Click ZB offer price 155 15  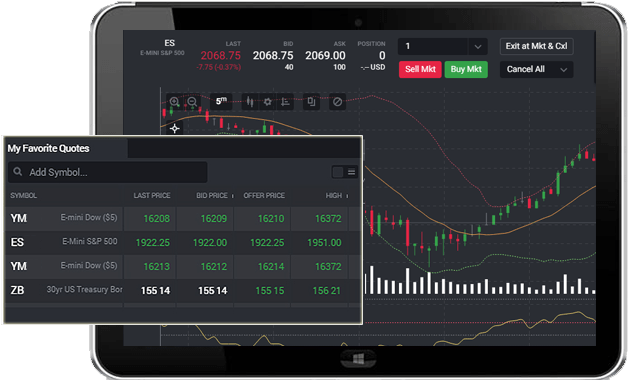[270, 290]
